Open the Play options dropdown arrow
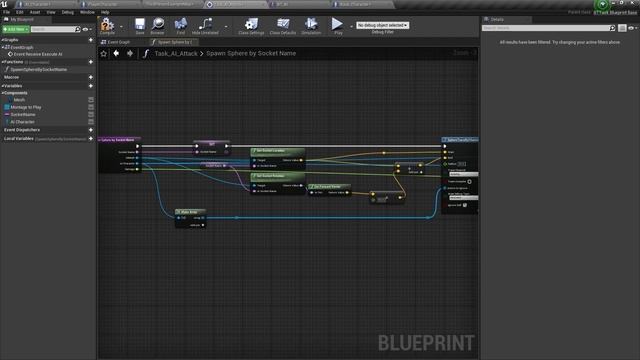The width and height of the screenshot is (640, 360). tap(351, 27)
